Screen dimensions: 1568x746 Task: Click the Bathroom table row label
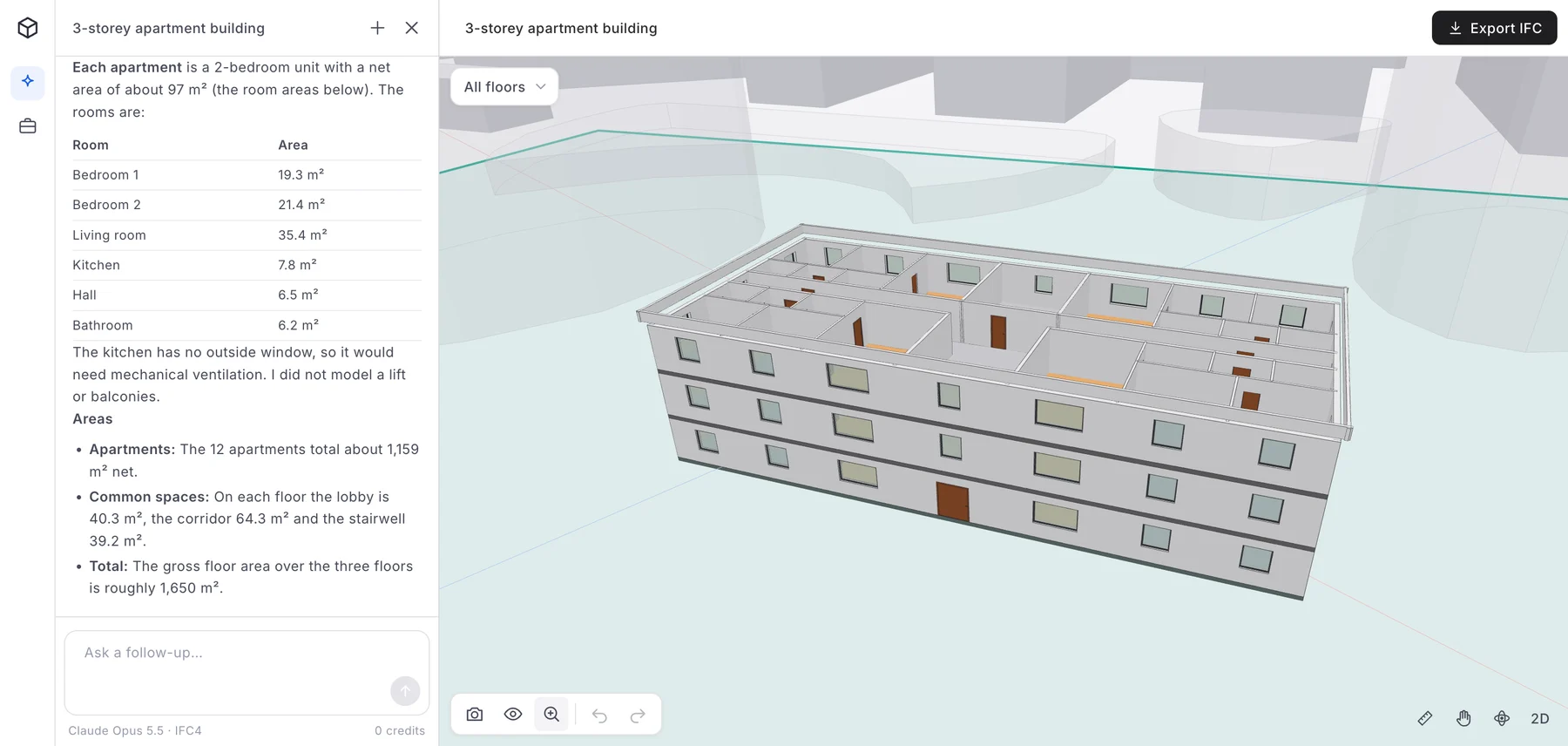(x=103, y=325)
